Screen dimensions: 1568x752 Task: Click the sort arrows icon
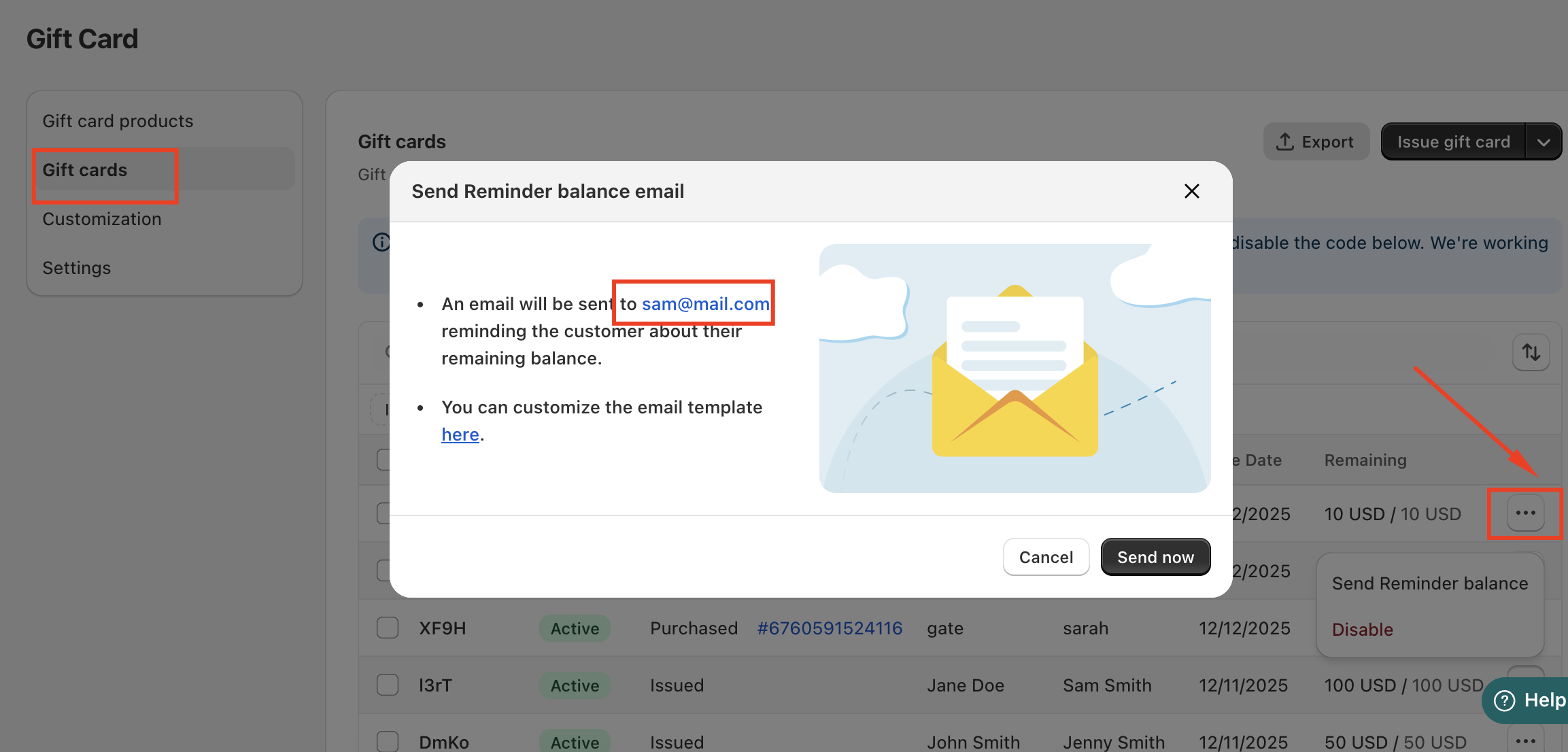click(1531, 352)
